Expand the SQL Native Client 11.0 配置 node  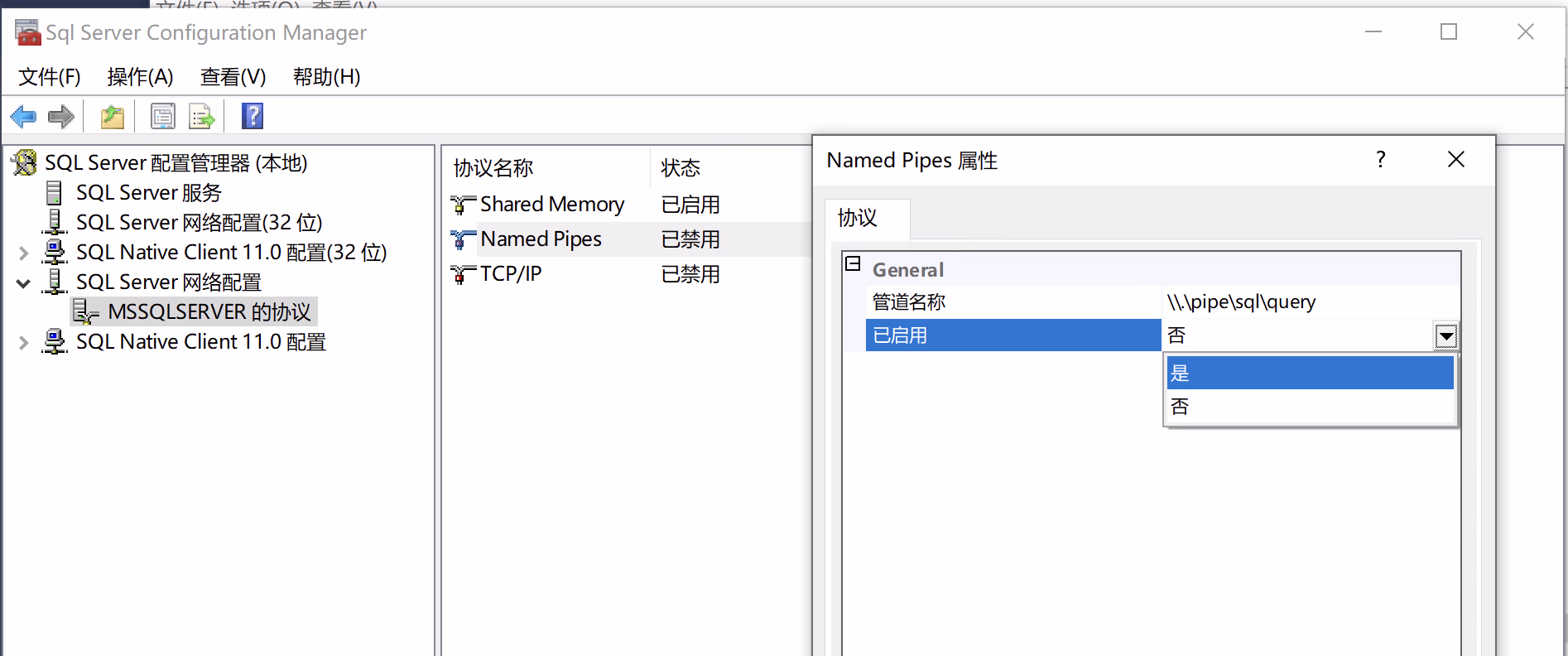[24, 342]
